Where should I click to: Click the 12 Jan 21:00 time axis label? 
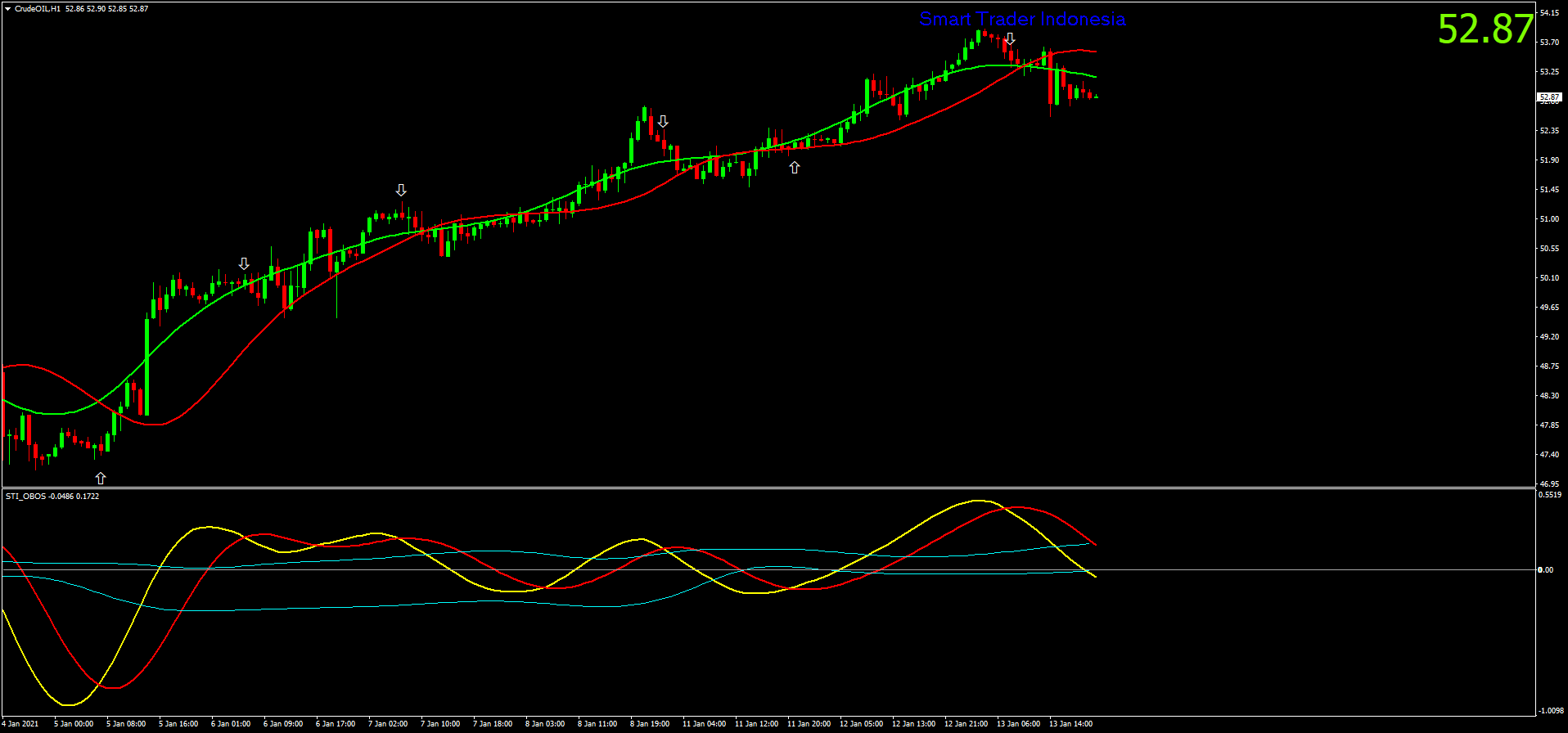tap(966, 724)
